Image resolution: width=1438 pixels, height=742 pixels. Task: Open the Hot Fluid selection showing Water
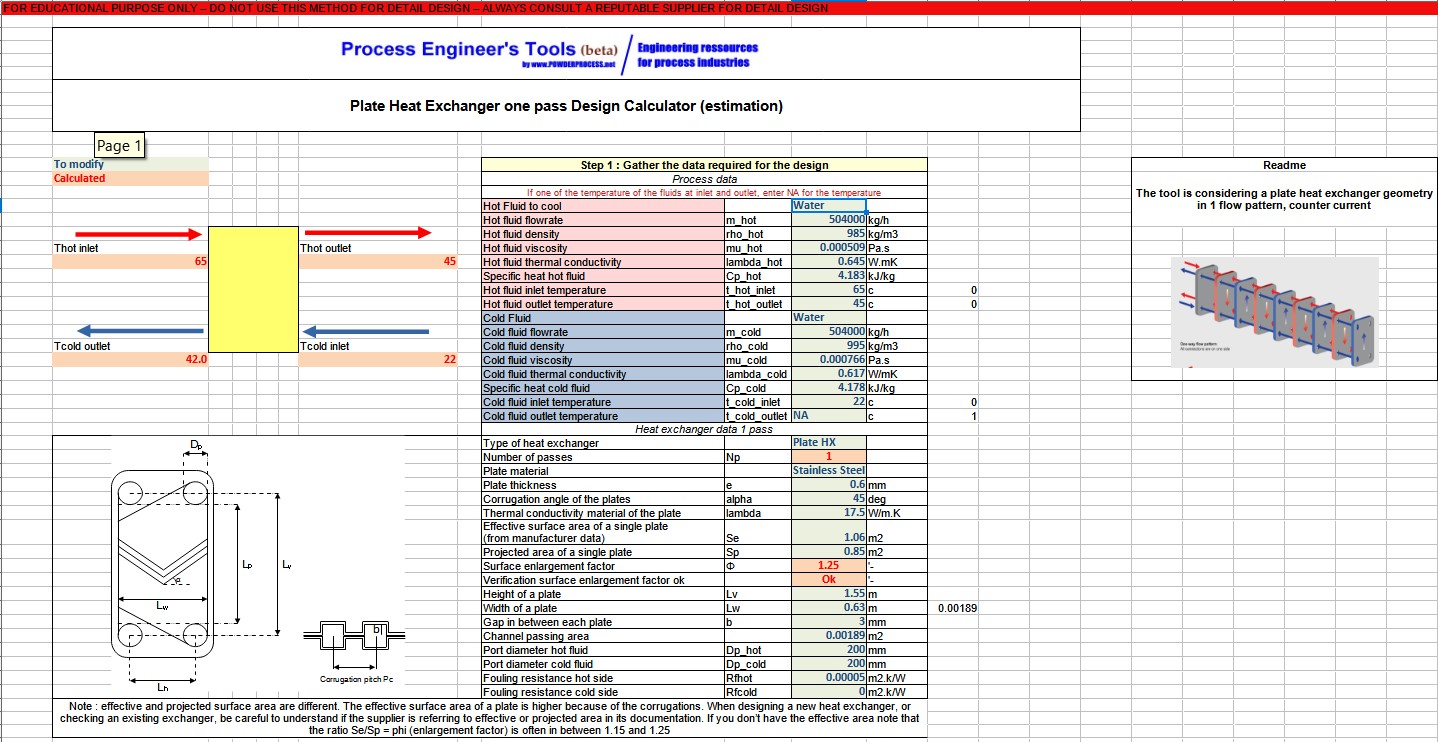click(827, 205)
